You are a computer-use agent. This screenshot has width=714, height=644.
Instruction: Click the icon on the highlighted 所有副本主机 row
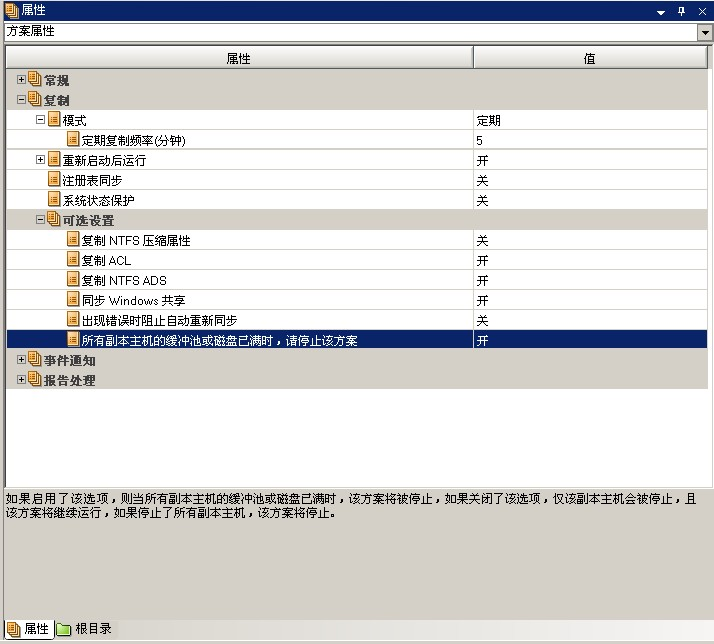(x=73, y=340)
